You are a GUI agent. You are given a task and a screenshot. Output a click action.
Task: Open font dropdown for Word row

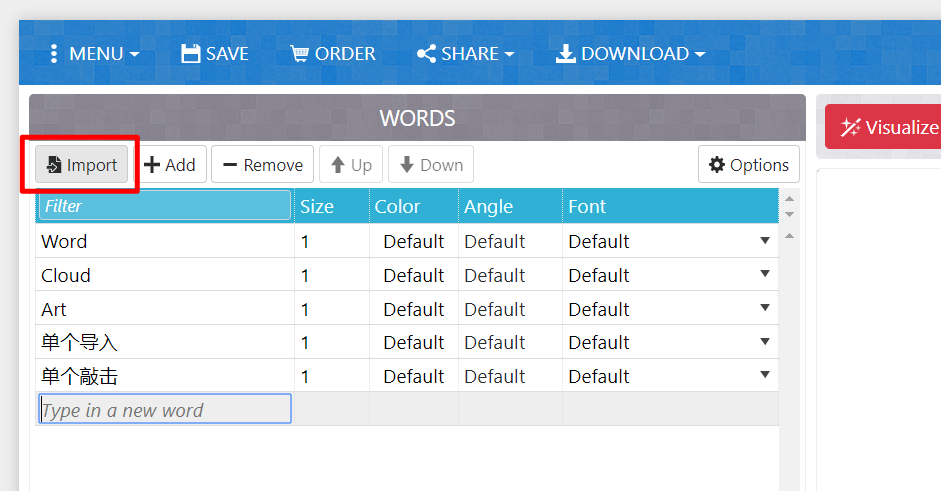tap(765, 241)
